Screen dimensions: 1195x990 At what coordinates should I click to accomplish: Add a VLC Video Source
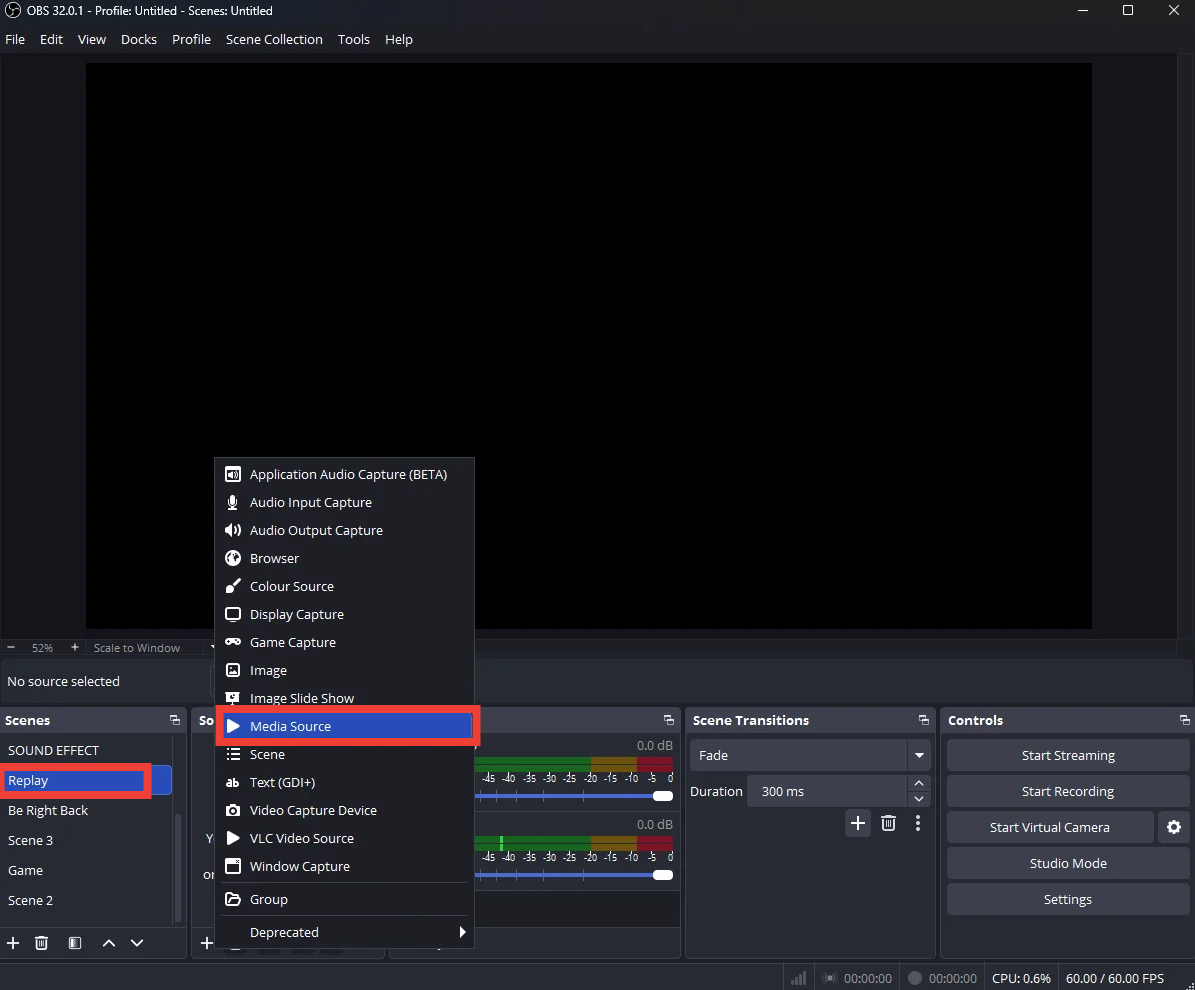[344, 838]
